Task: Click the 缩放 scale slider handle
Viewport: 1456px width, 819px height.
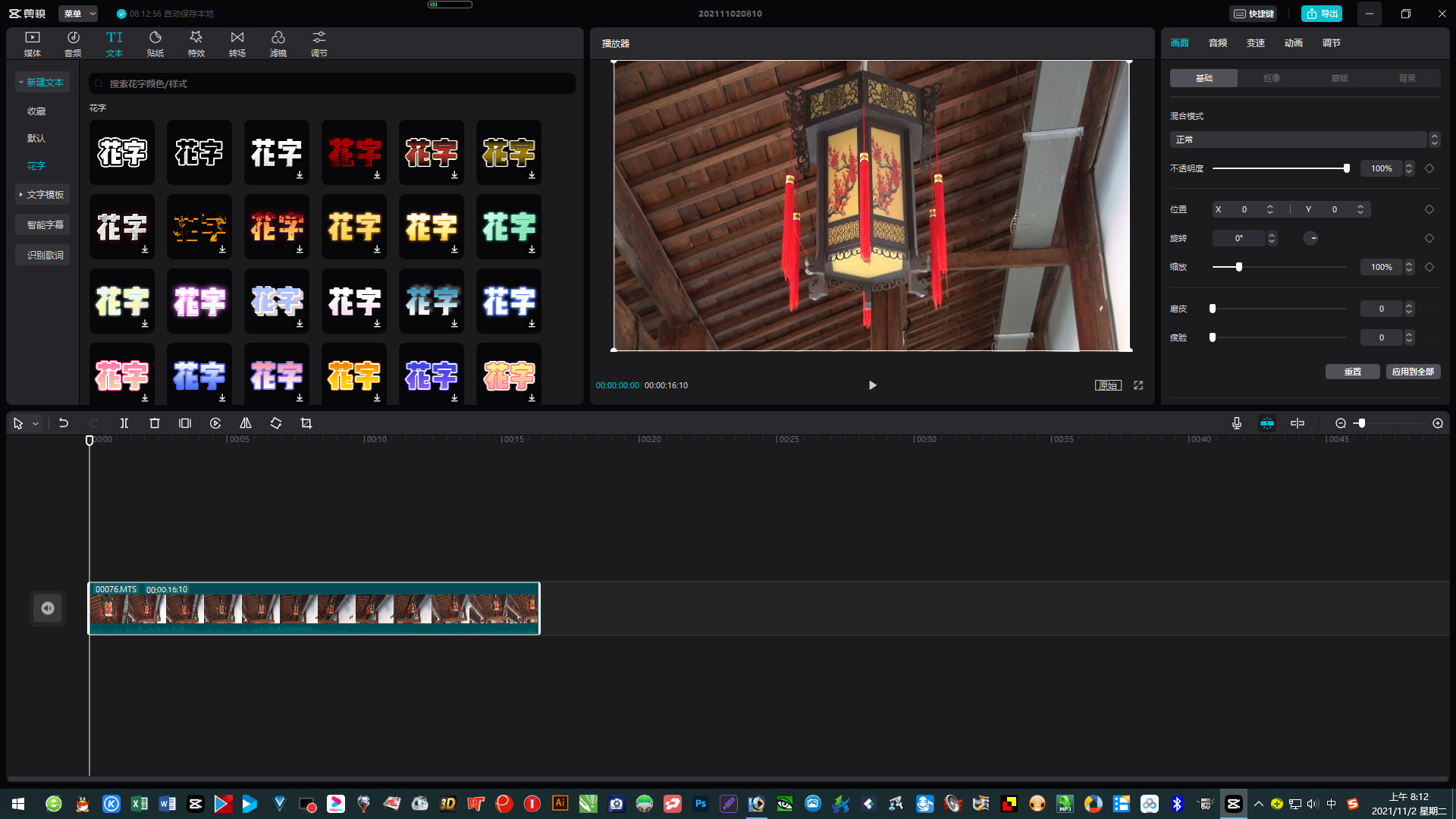Action: (1239, 267)
